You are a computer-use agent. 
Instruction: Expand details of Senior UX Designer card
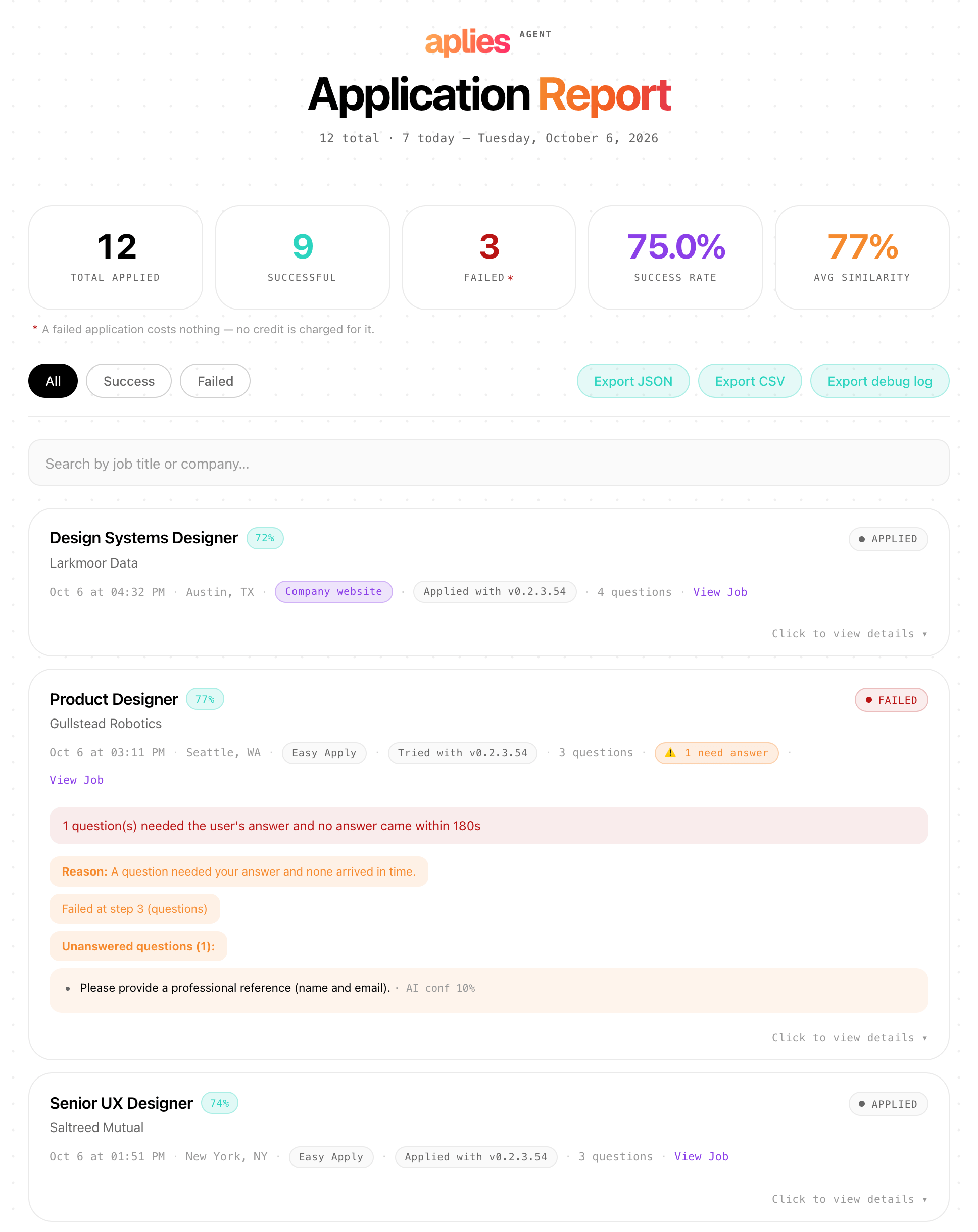coord(849,1199)
